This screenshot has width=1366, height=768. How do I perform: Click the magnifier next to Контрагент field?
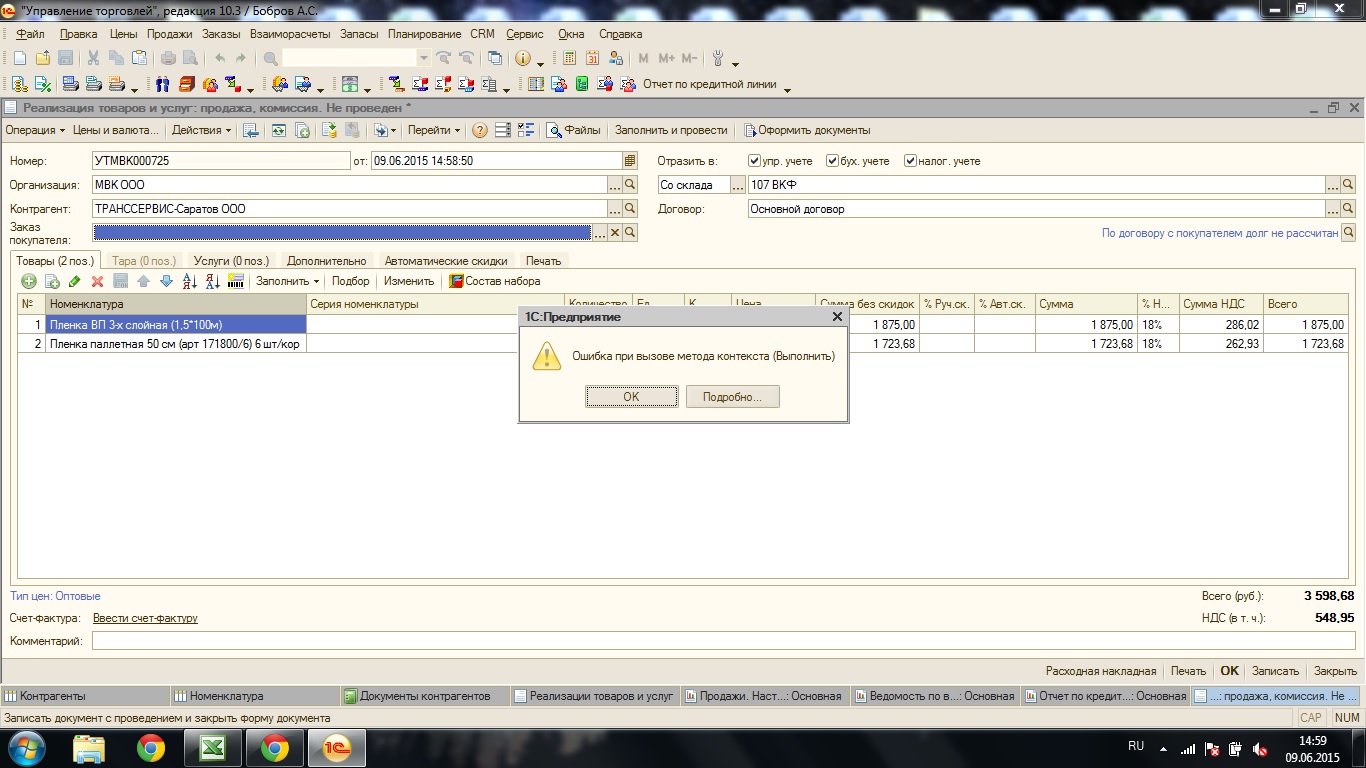point(630,209)
